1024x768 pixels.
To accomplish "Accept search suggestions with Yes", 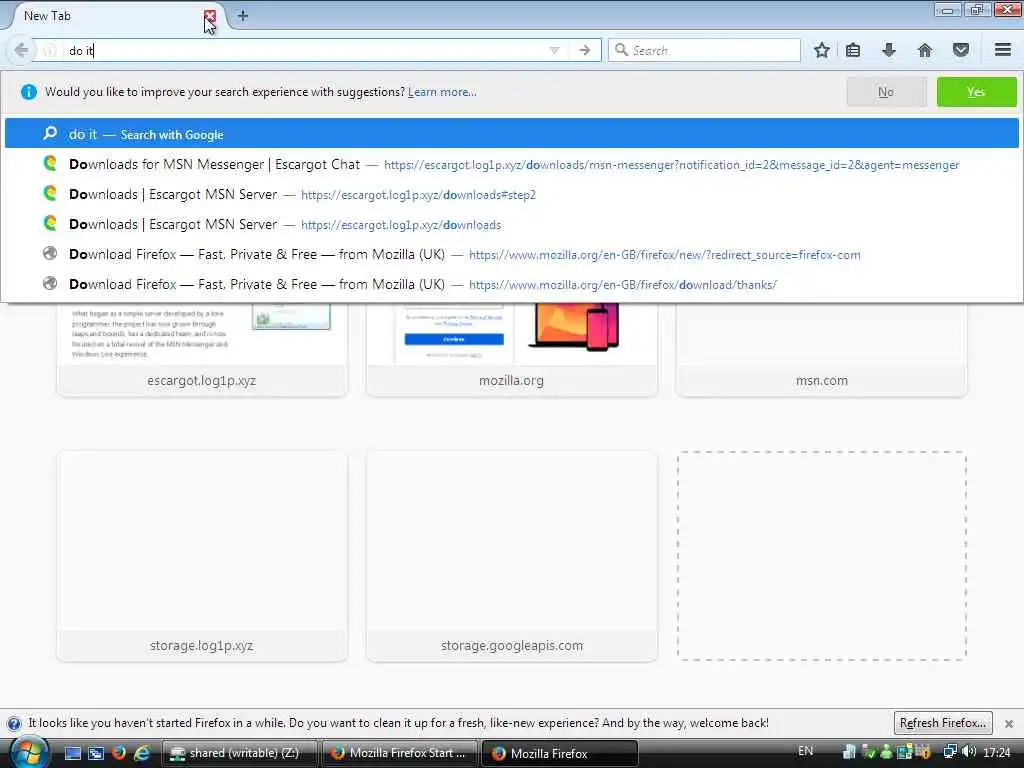I will 976,92.
